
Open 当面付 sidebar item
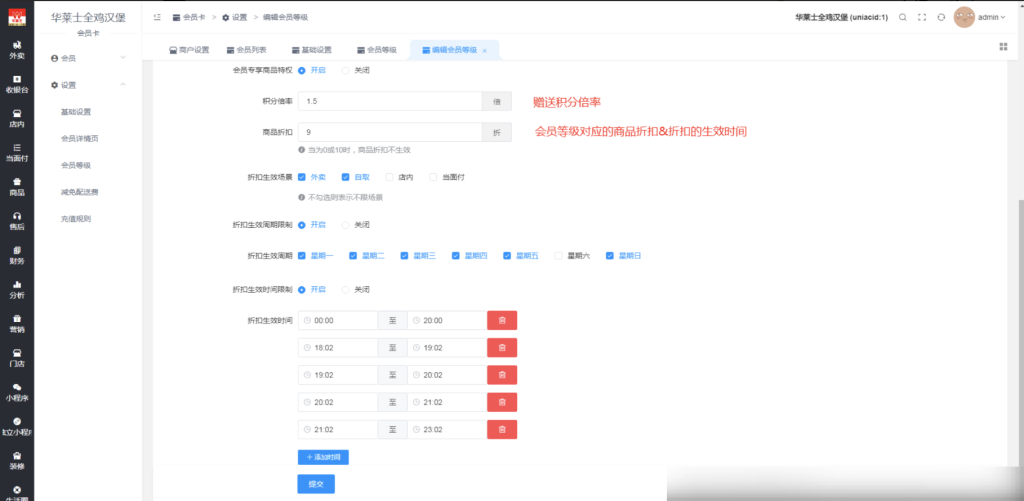(17, 152)
